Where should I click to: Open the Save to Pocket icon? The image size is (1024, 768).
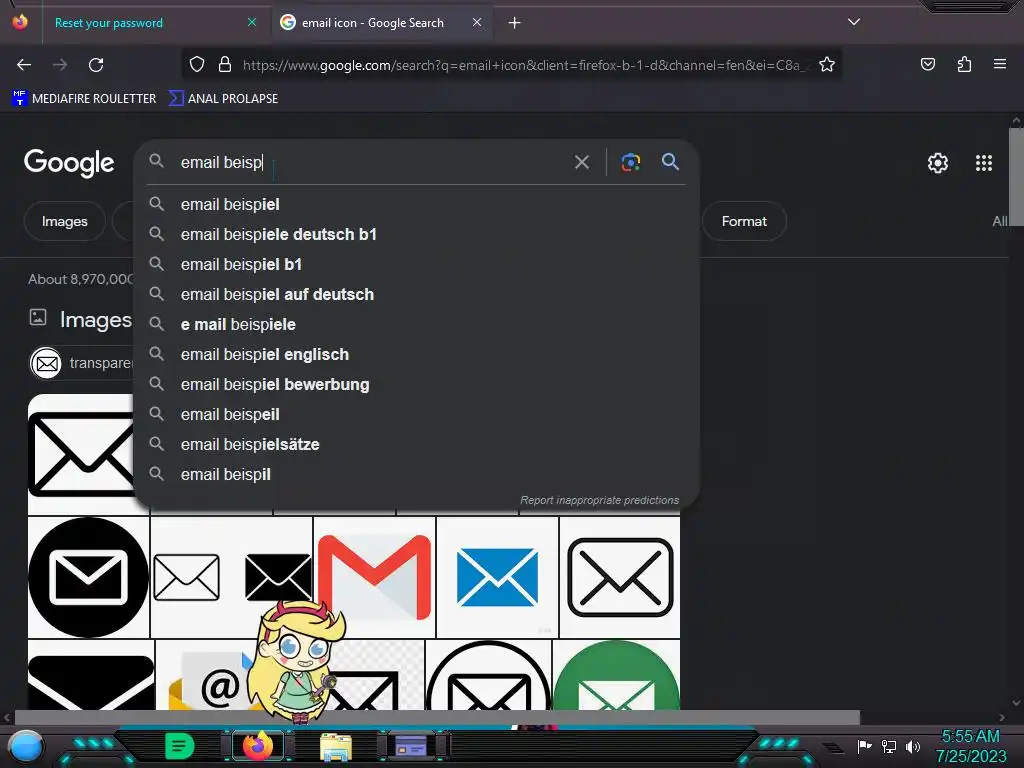[x=927, y=64]
